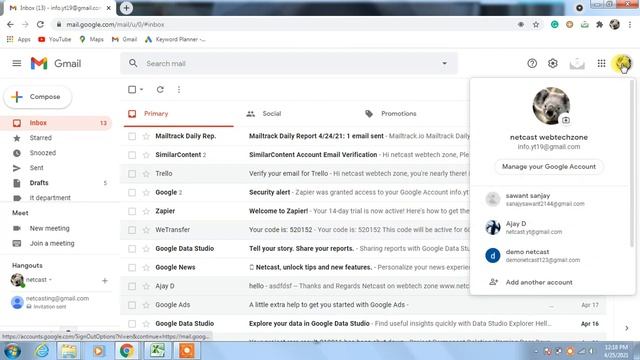Switch to the Primary inbox tab
Screen dimensions: 640x360
[x=179, y=113]
